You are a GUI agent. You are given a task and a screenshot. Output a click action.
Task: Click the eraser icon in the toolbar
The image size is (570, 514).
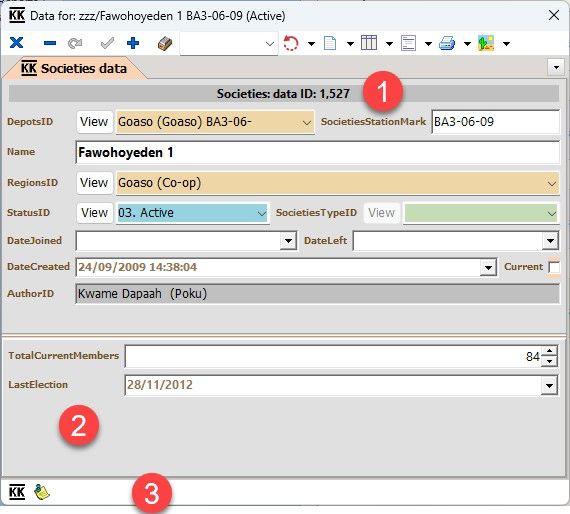(165, 43)
